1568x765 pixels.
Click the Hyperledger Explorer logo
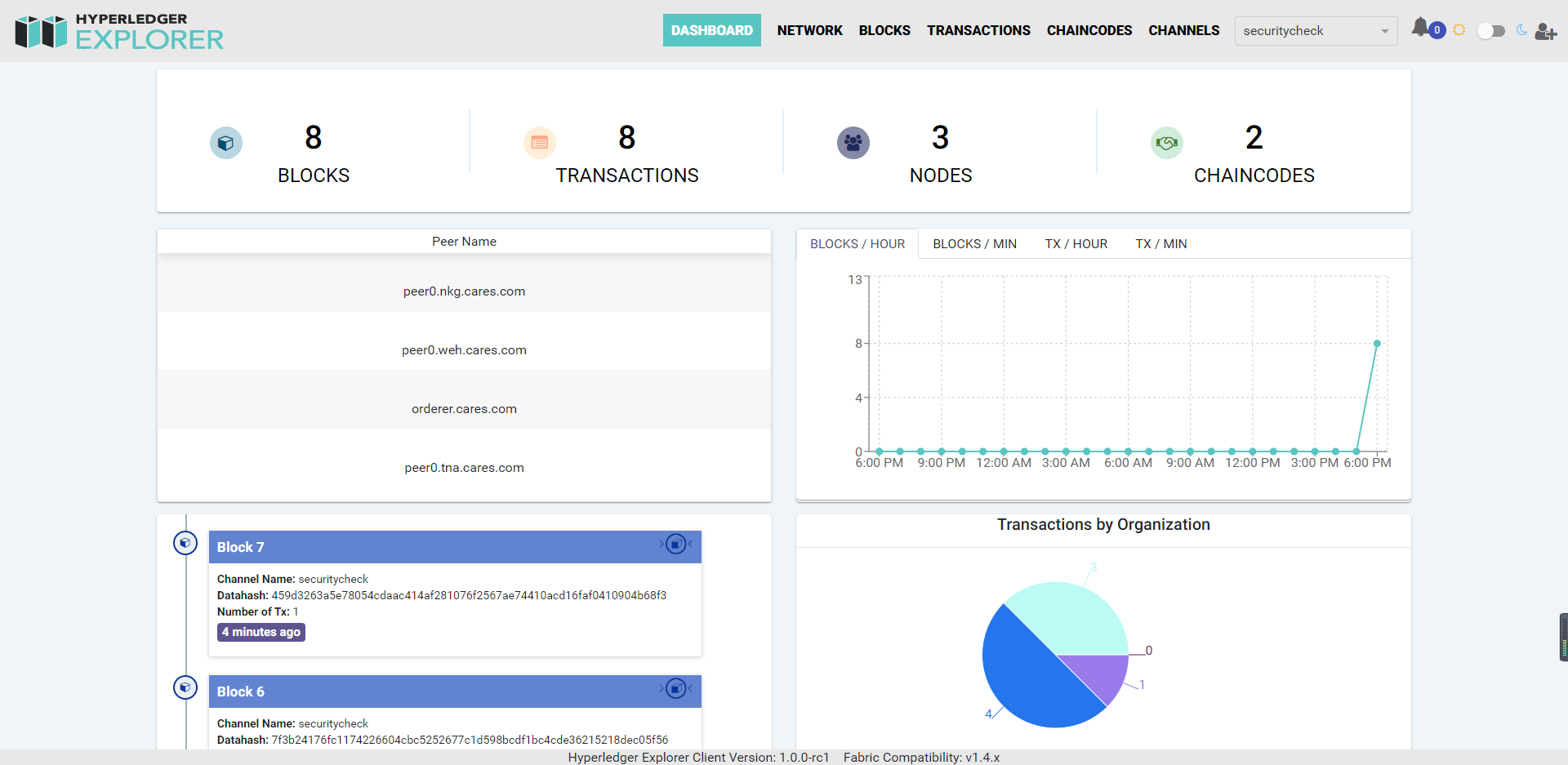coord(119,31)
